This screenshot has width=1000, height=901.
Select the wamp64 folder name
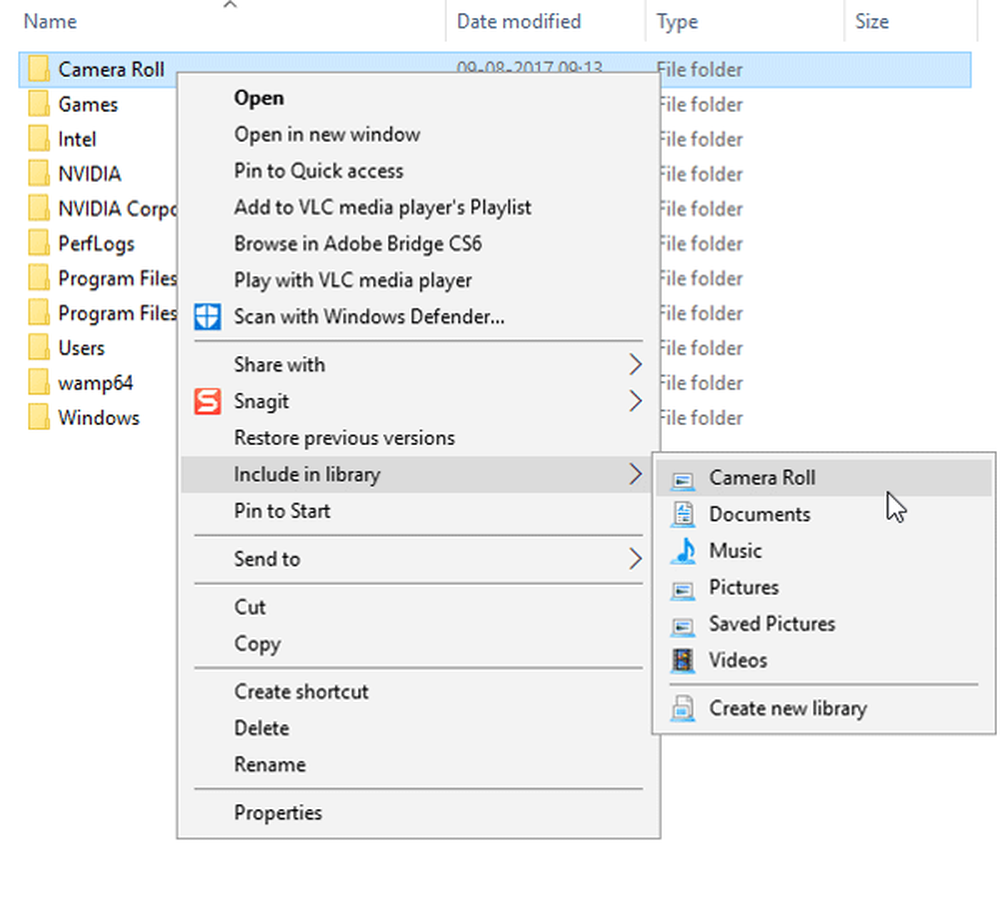[x=96, y=383]
